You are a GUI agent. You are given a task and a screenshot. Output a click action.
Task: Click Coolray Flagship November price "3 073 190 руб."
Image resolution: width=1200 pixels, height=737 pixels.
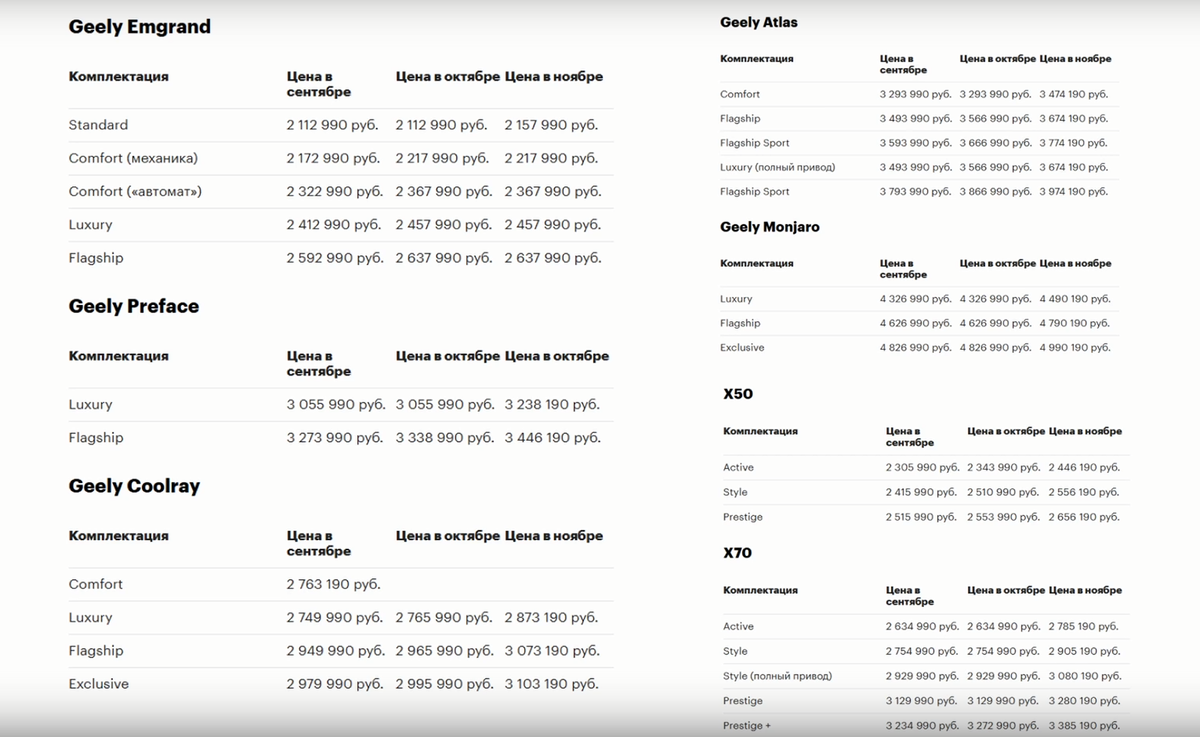click(x=552, y=651)
